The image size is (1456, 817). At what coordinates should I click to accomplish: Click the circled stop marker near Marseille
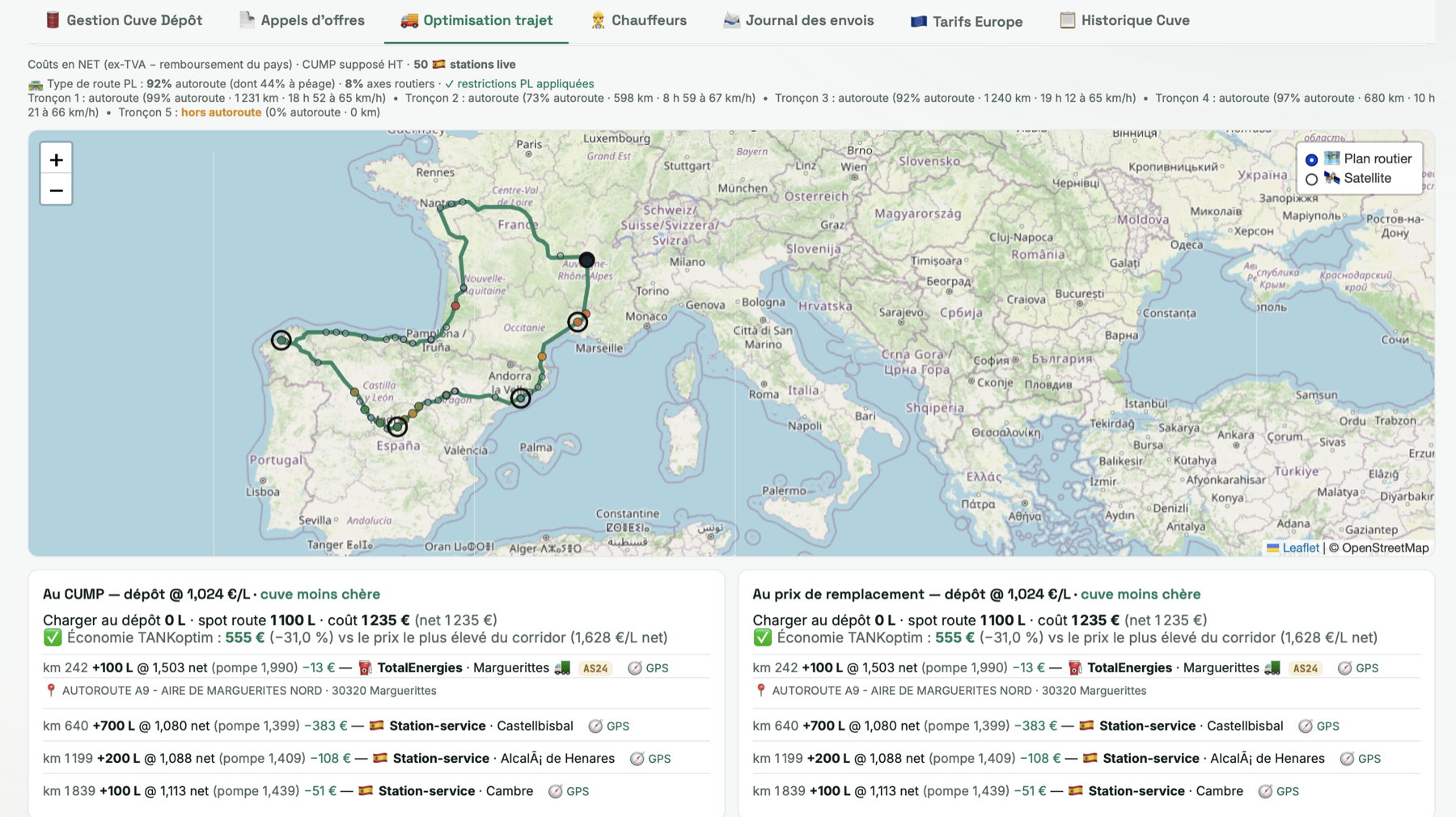(577, 322)
